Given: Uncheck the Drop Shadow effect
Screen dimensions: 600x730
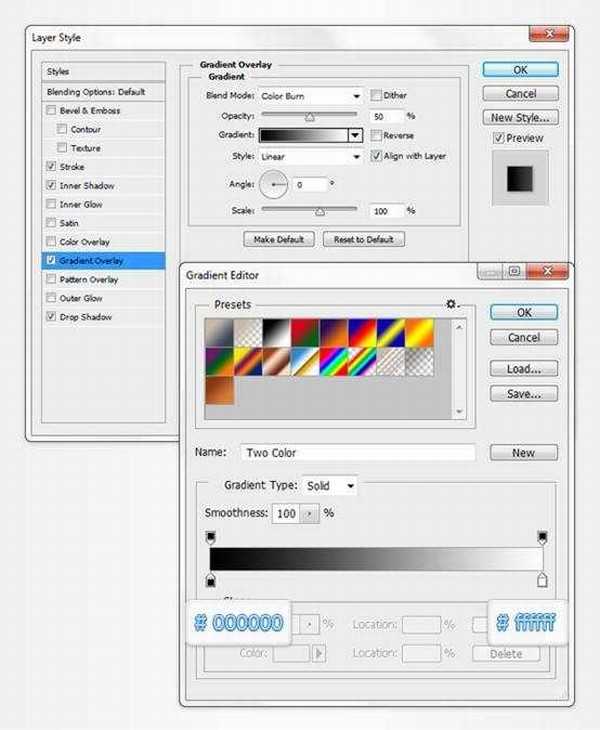Looking at the screenshot, I should pos(51,317).
